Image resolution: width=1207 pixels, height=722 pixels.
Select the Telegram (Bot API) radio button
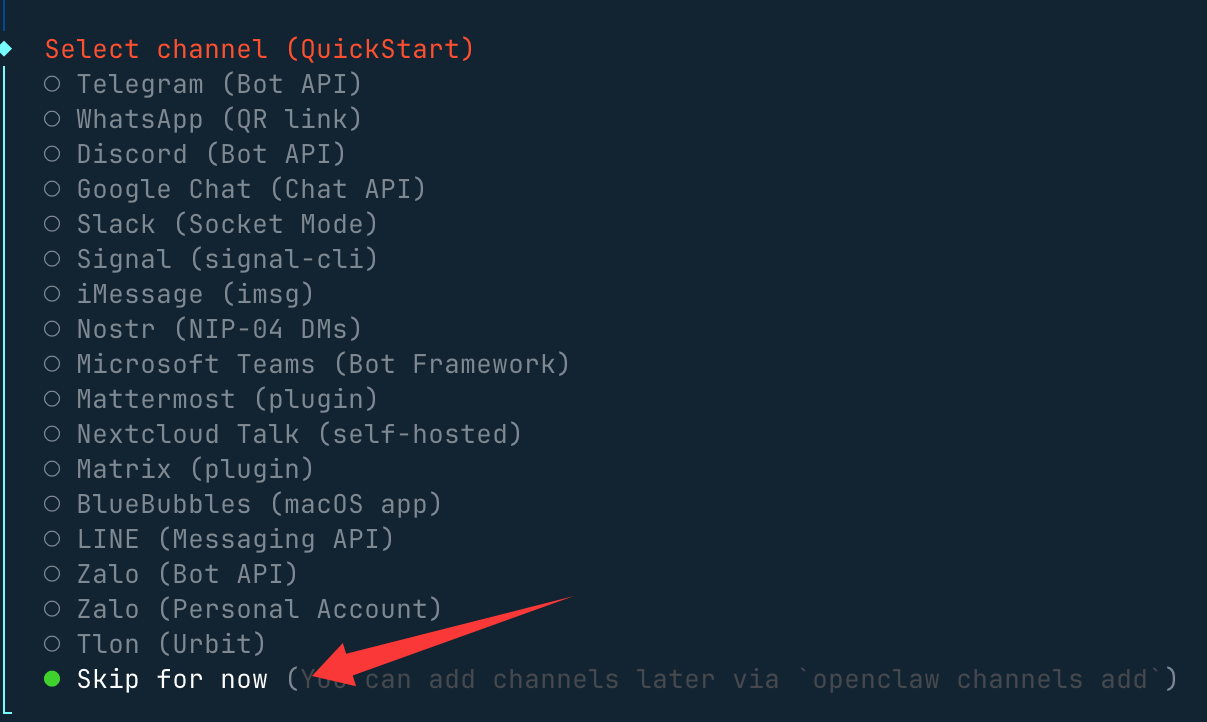click(x=52, y=85)
